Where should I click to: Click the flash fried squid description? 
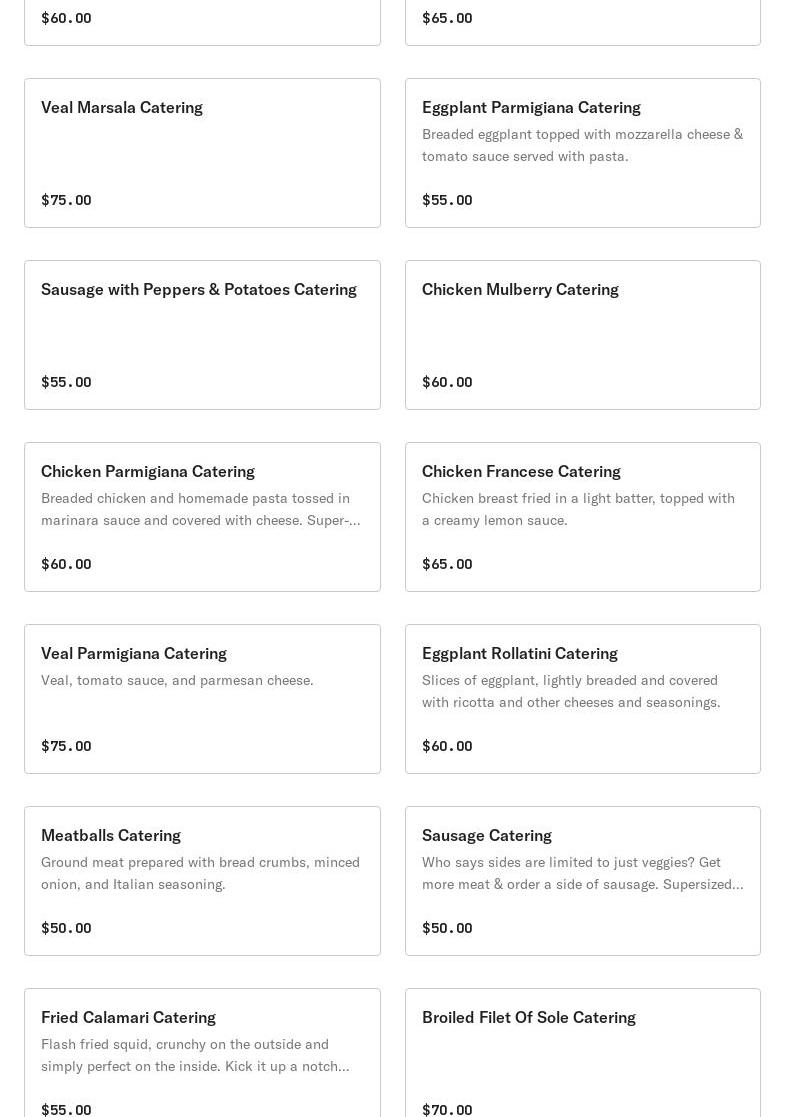(x=195, y=1055)
